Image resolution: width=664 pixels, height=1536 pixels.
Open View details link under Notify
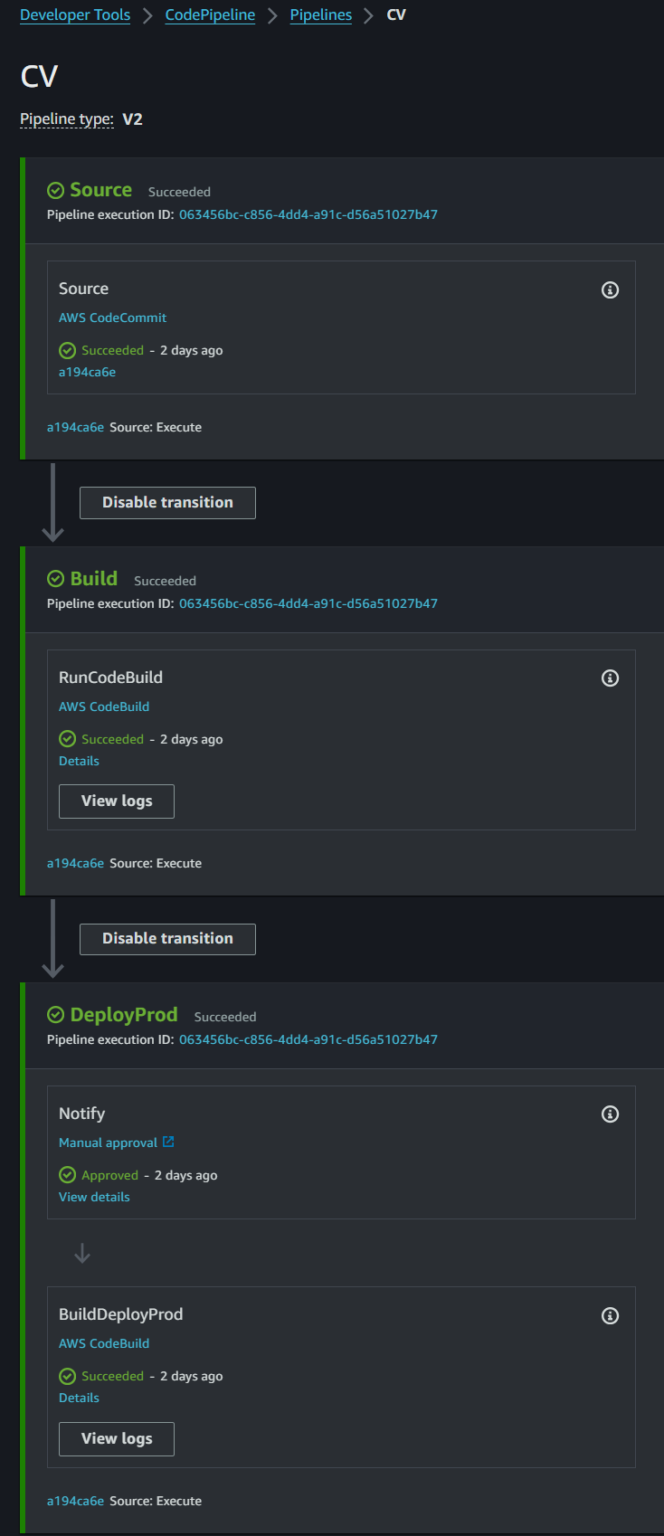click(94, 1197)
